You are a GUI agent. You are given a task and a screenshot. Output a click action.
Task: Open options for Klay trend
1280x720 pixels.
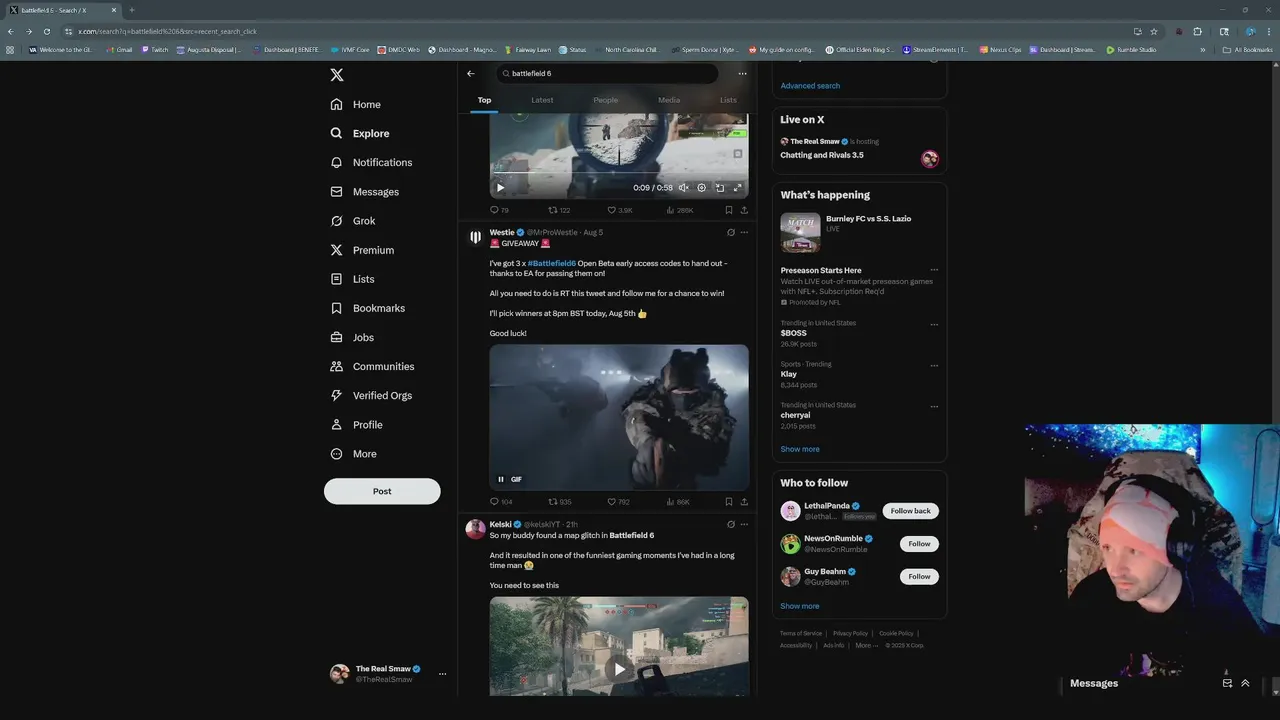[x=934, y=365]
